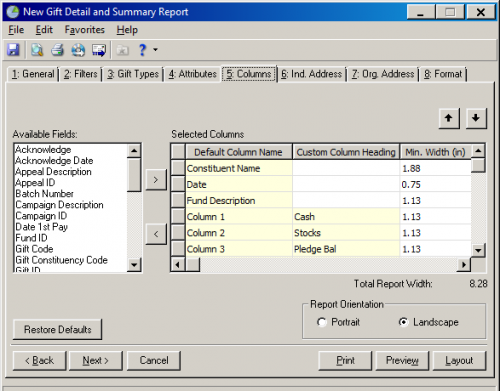Select the 5: Columns tab

(x=249, y=74)
